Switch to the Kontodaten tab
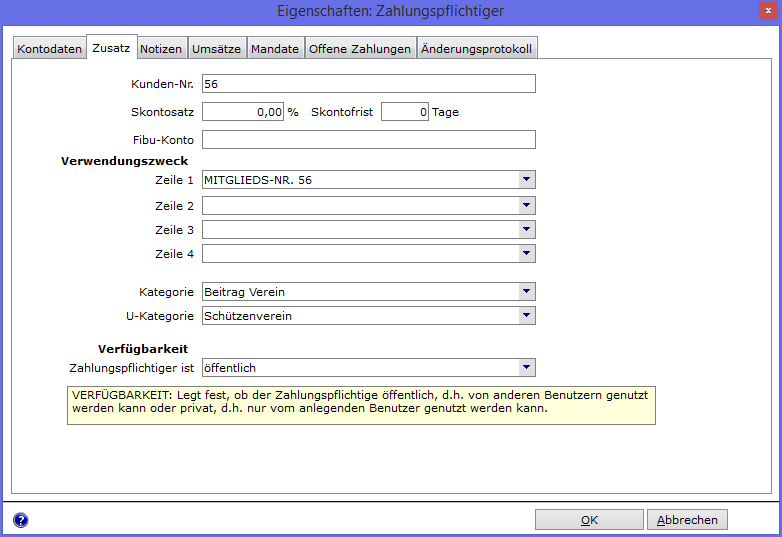 [49, 49]
